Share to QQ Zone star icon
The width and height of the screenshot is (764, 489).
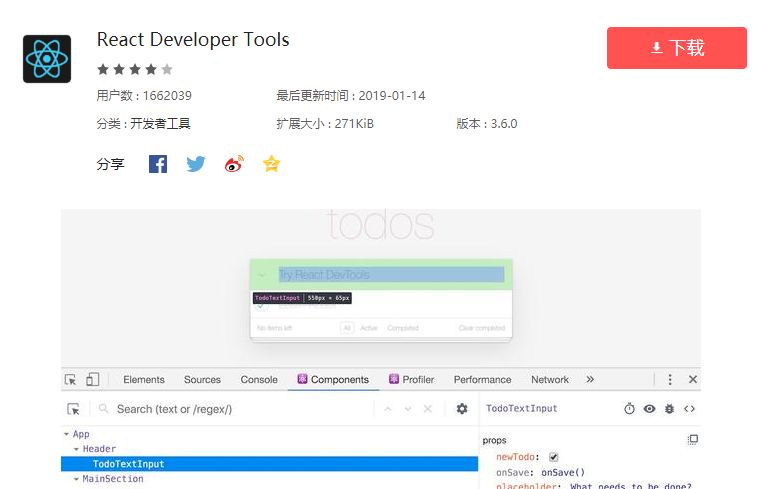271,164
